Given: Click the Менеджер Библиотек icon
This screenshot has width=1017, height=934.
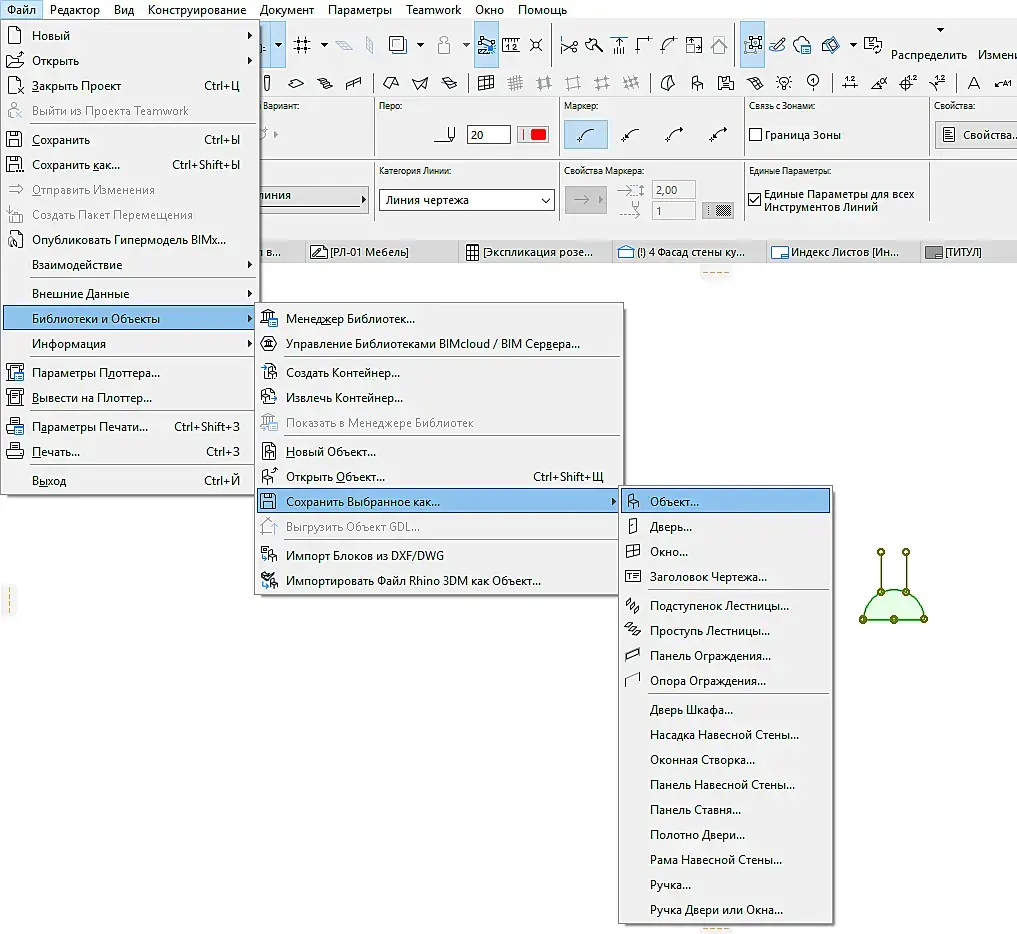Looking at the screenshot, I should (x=269, y=318).
